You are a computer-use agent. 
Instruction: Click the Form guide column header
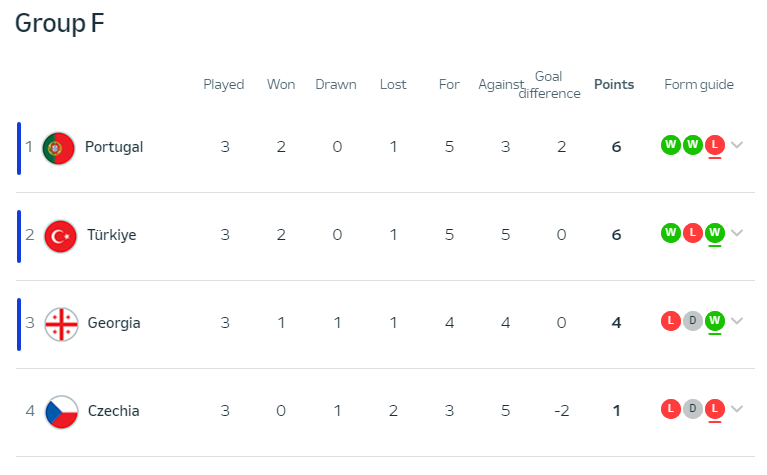tap(699, 85)
